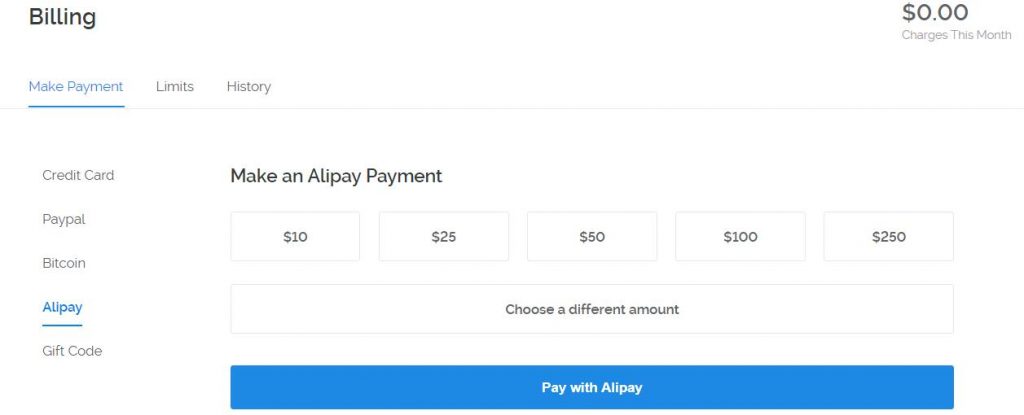1024x415 pixels.
Task: Pick the $10 amount box
Action: coord(295,237)
